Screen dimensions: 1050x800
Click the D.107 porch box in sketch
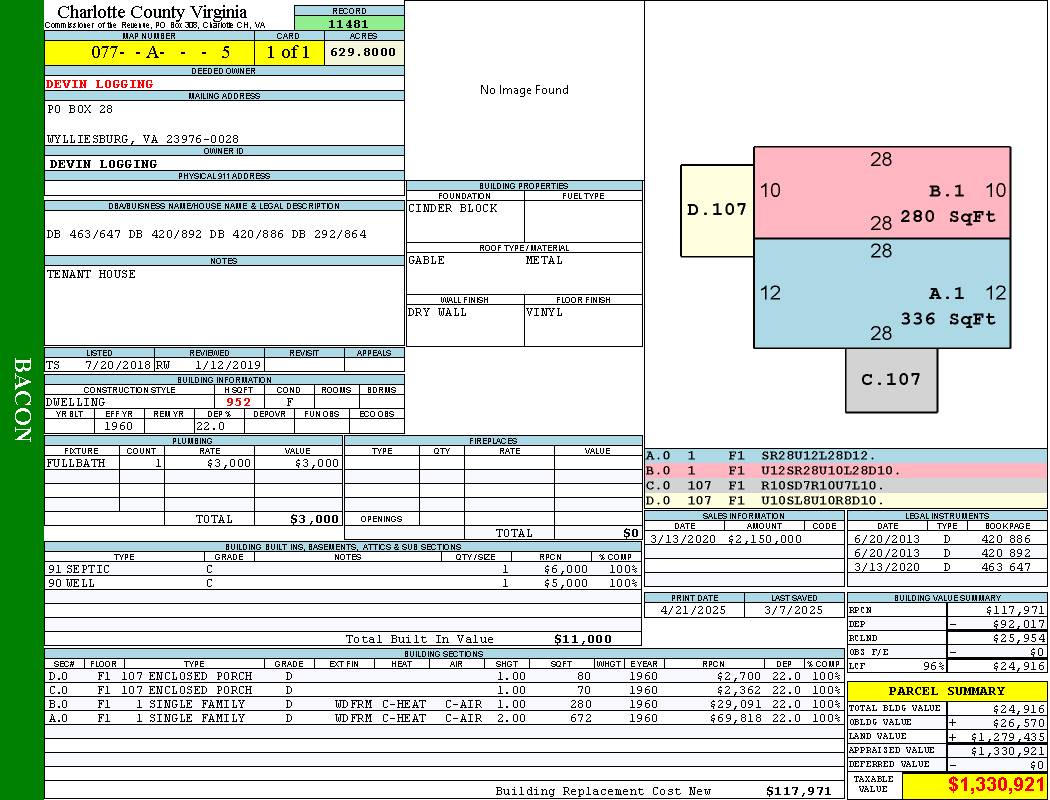coord(717,210)
